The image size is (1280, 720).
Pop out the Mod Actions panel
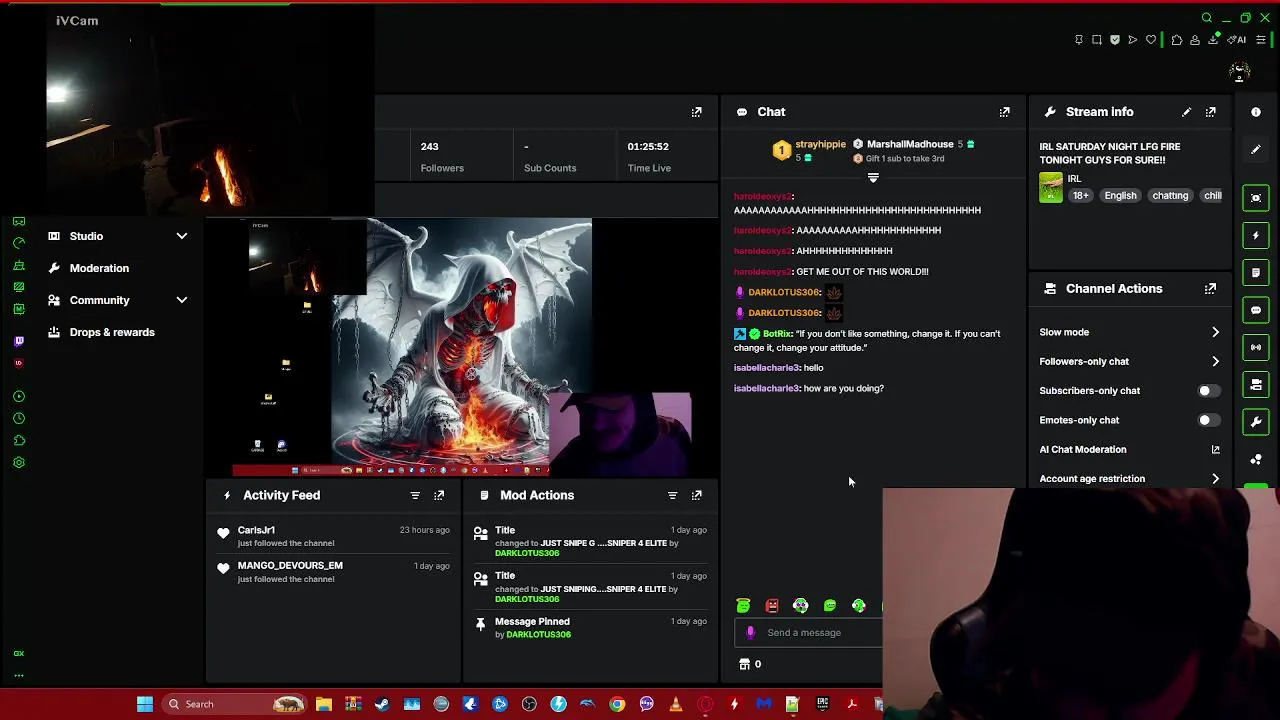(697, 495)
